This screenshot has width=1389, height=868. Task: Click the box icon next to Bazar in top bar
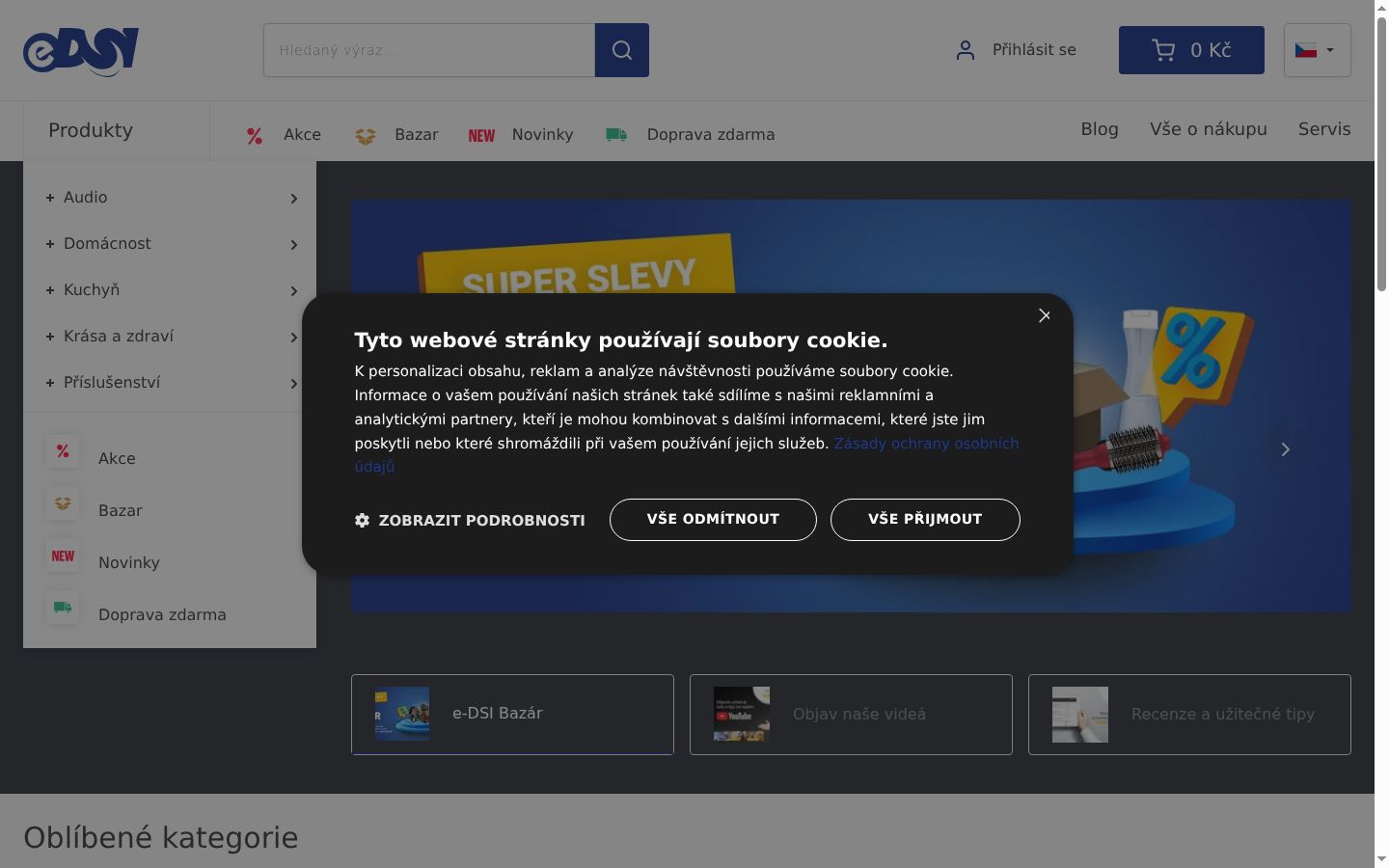(x=366, y=136)
